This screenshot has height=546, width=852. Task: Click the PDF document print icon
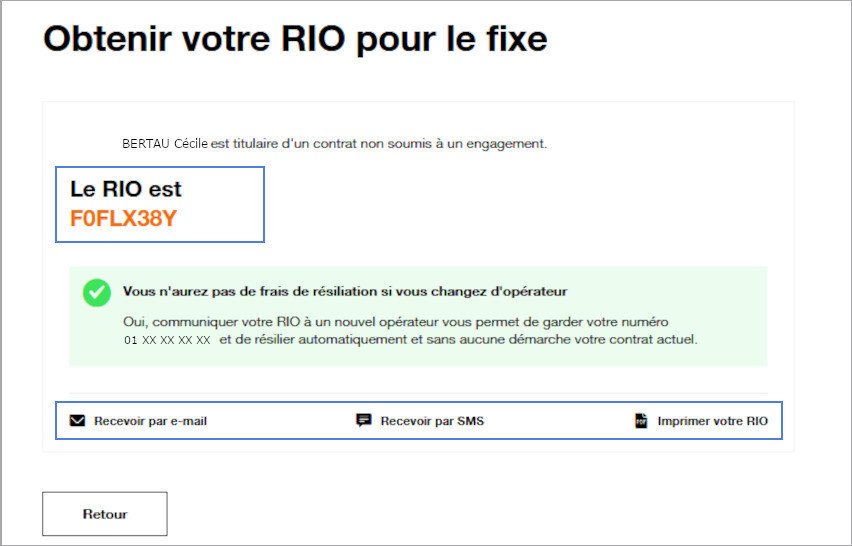pos(641,421)
